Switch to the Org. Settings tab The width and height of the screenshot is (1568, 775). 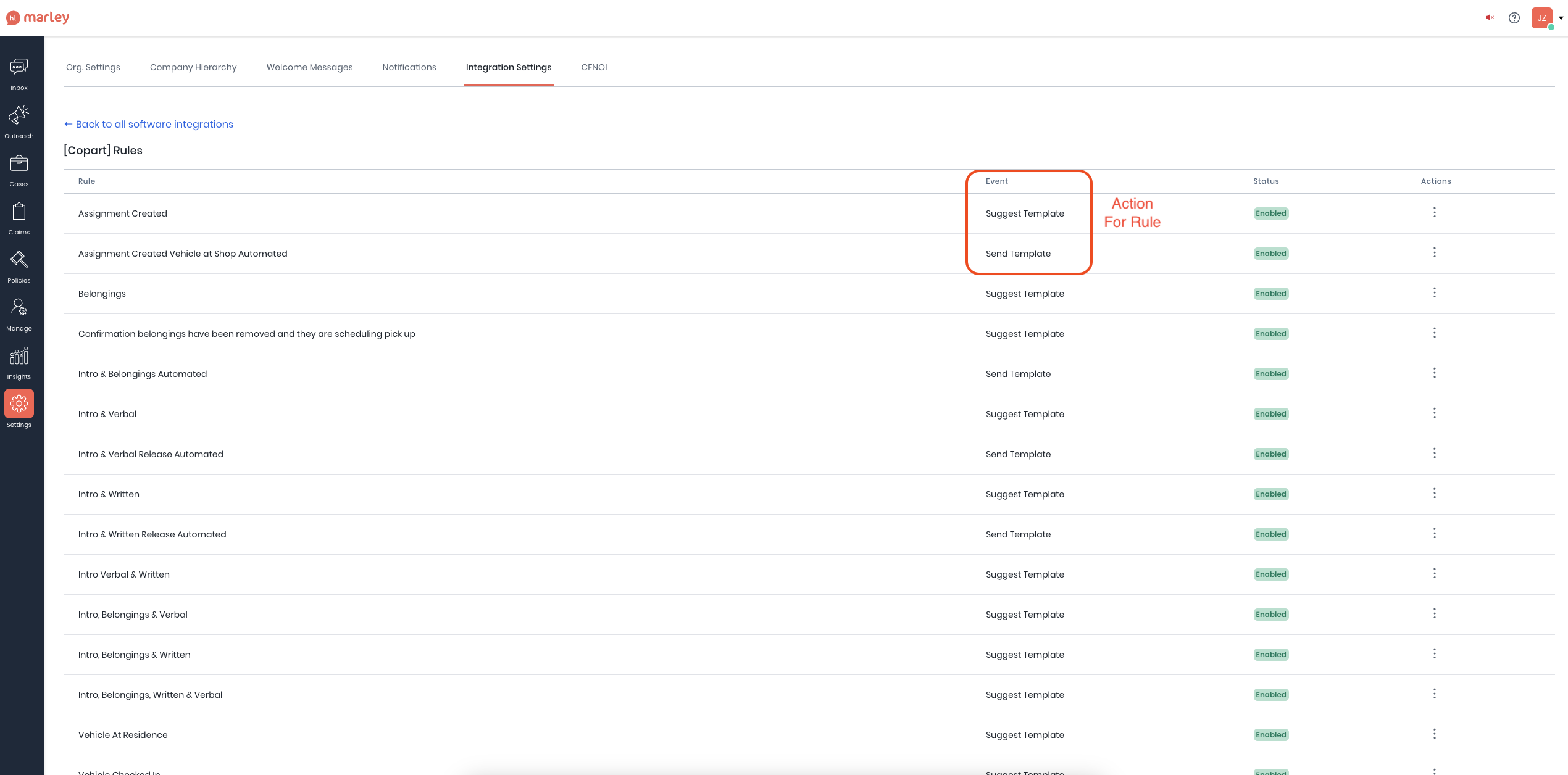[93, 67]
